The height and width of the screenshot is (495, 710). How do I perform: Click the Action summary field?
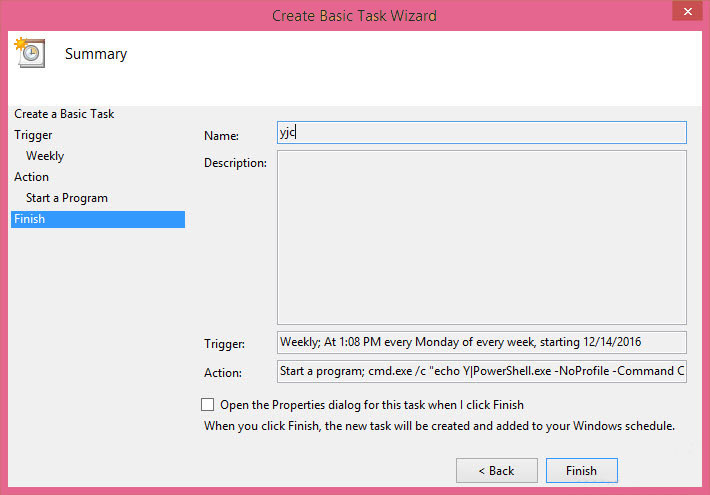(x=482, y=371)
